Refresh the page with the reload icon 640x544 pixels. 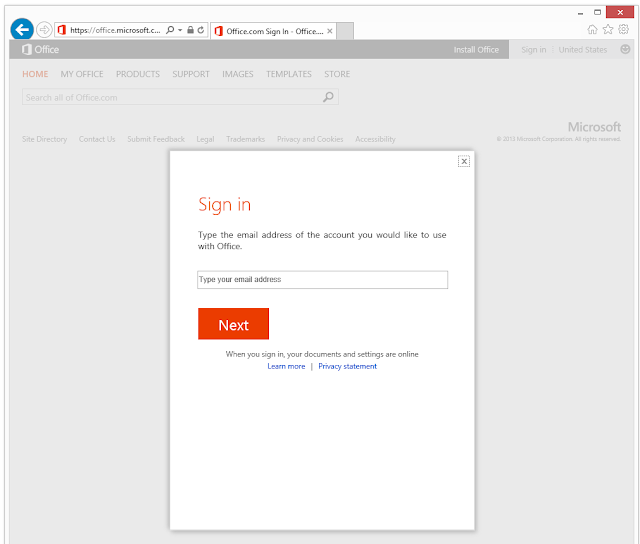(x=201, y=30)
